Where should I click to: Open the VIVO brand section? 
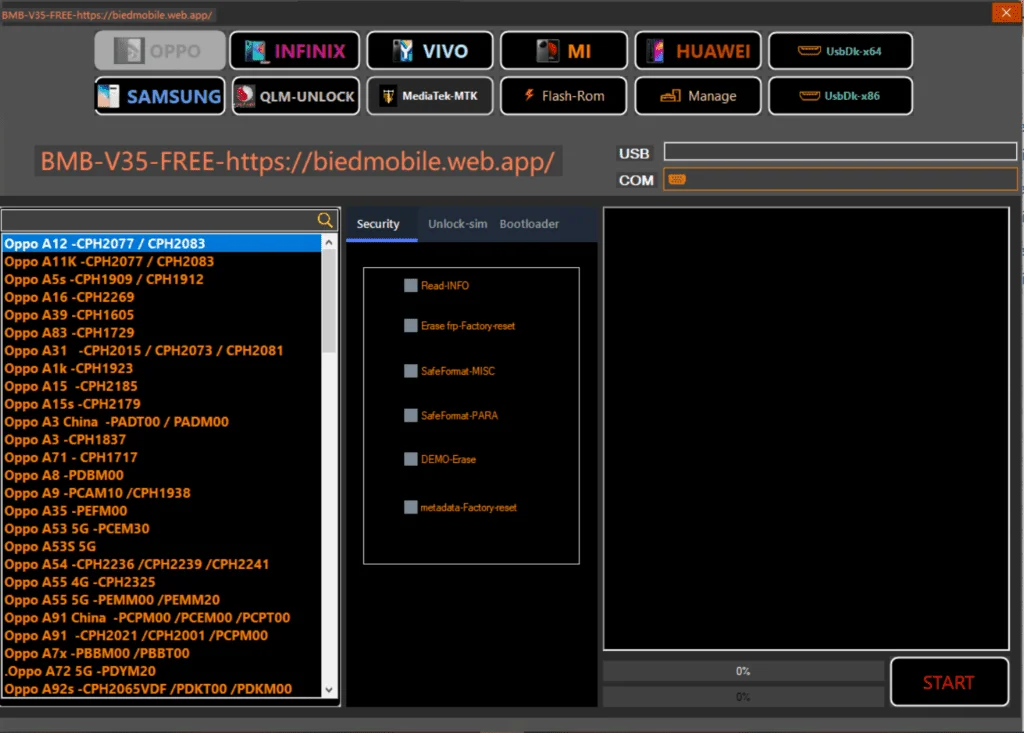tap(430, 50)
